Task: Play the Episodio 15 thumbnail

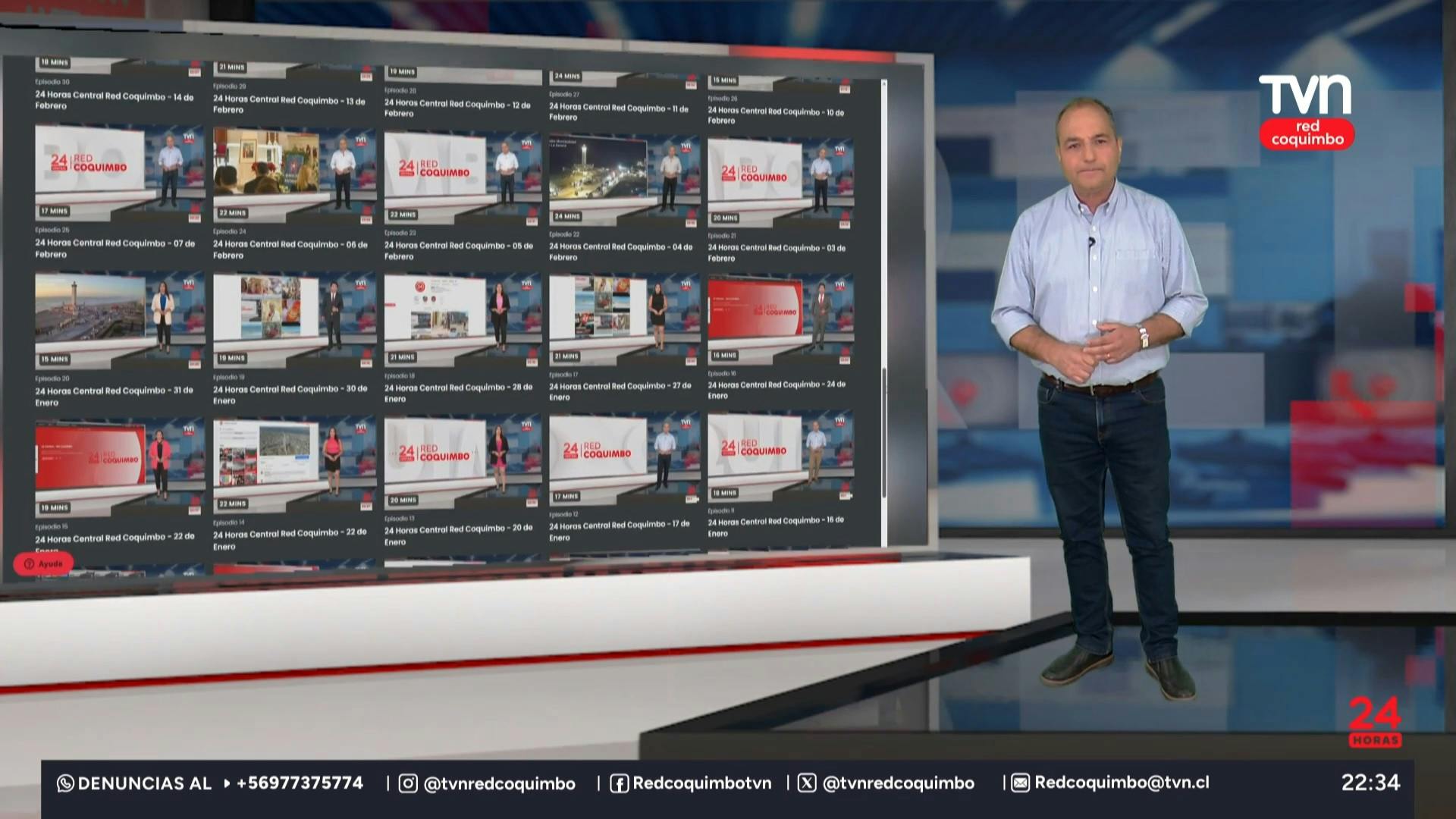Action: click(x=119, y=467)
